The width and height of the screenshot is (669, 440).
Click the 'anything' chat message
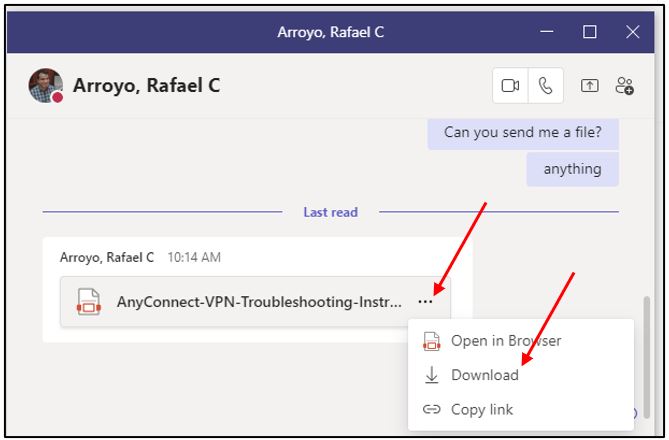(572, 169)
